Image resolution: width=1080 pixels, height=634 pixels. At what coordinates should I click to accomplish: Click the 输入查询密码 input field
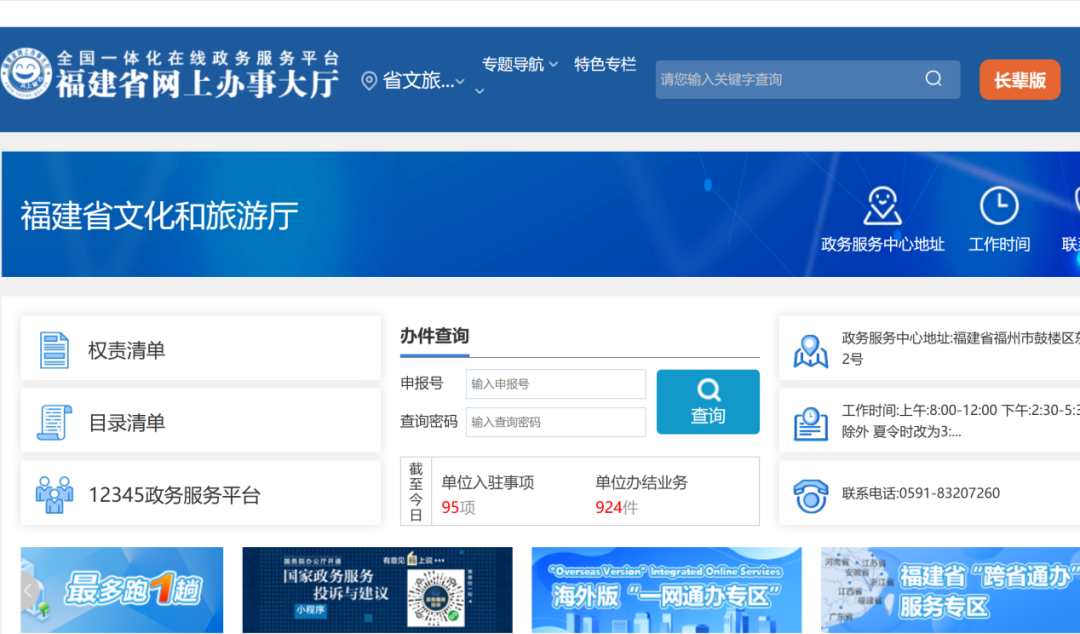pyautogui.click(x=556, y=422)
